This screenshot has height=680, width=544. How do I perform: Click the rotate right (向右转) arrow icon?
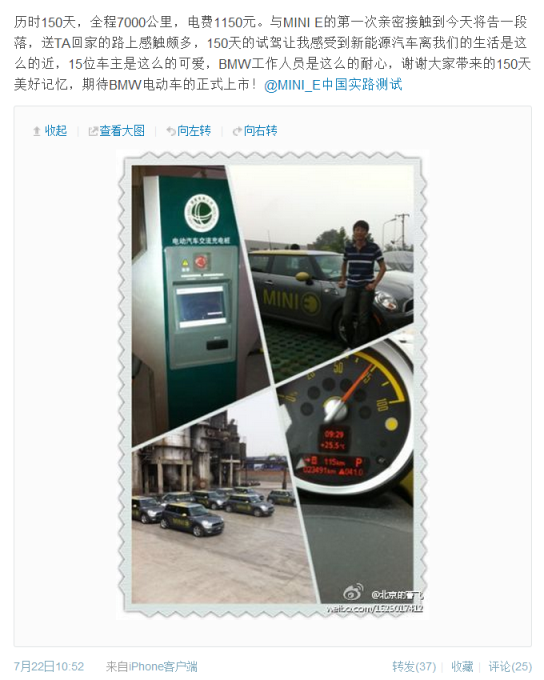(237, 131)
